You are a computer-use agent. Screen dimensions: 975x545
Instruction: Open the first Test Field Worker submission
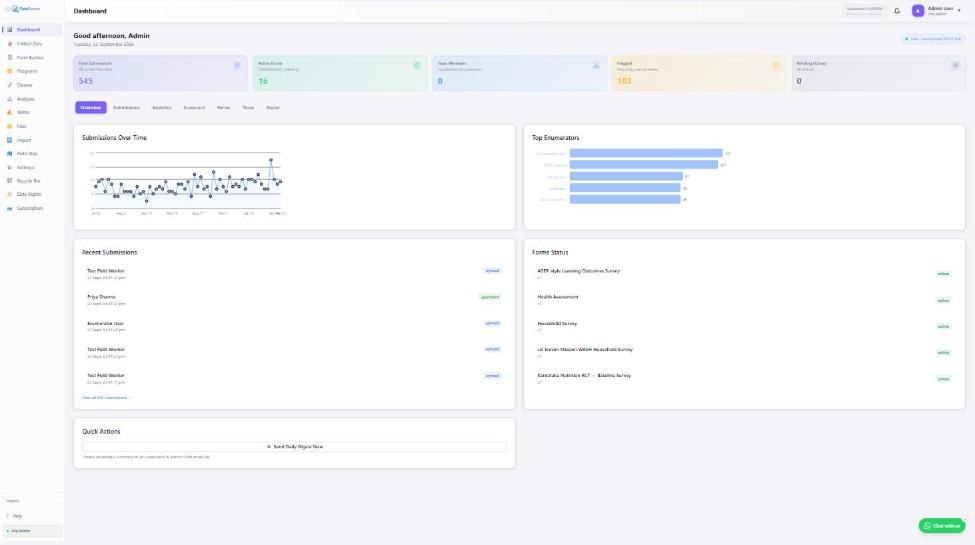pyautogui.click(x=294, y=274)
